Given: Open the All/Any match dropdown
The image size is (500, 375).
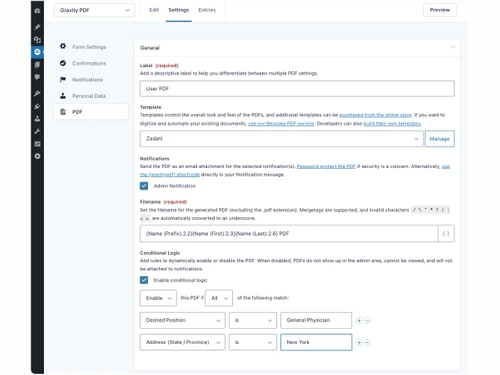Looking at the screenshot, I should tap(219, 298).
